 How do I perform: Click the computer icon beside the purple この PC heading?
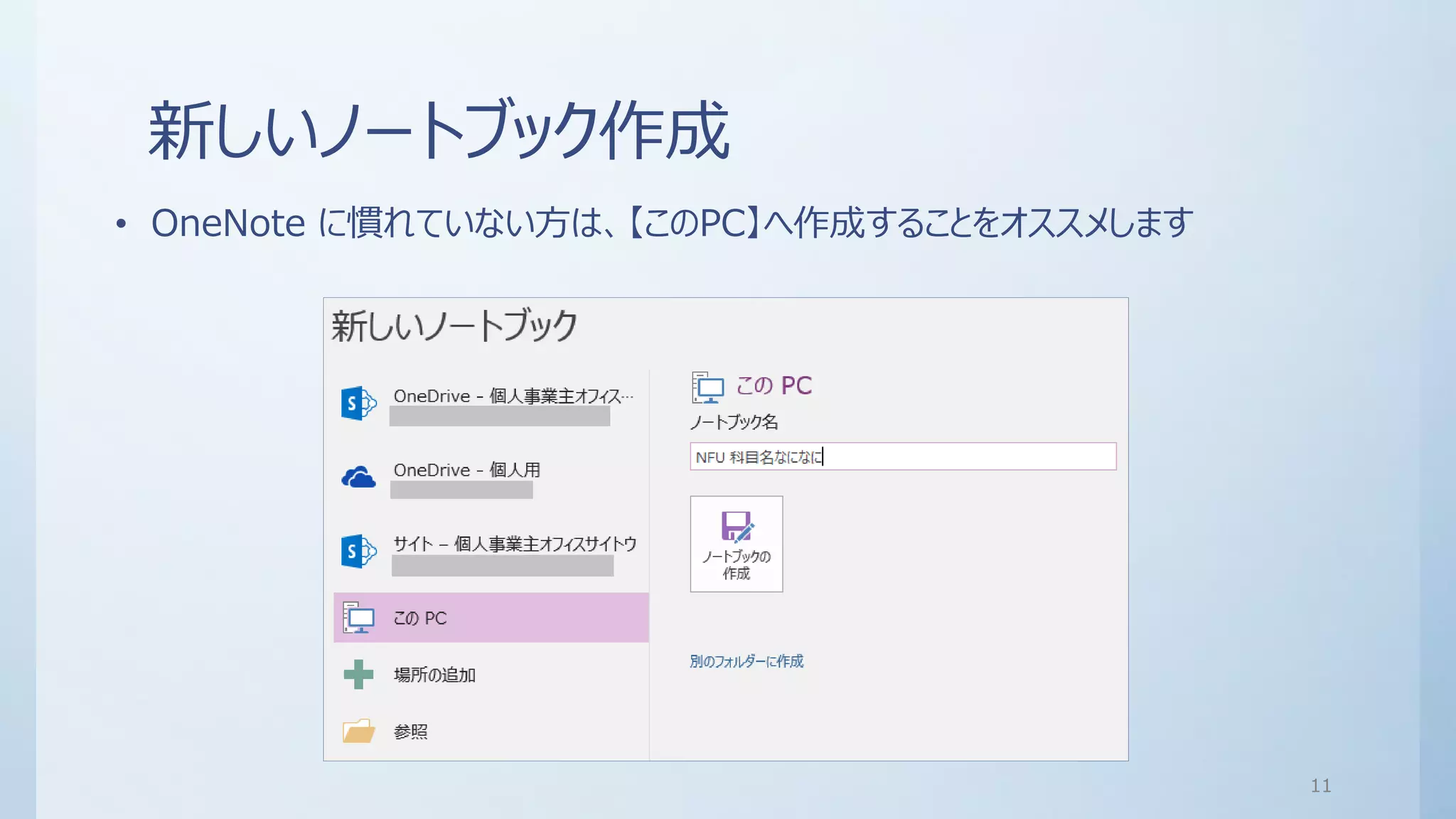click(707, 387)
